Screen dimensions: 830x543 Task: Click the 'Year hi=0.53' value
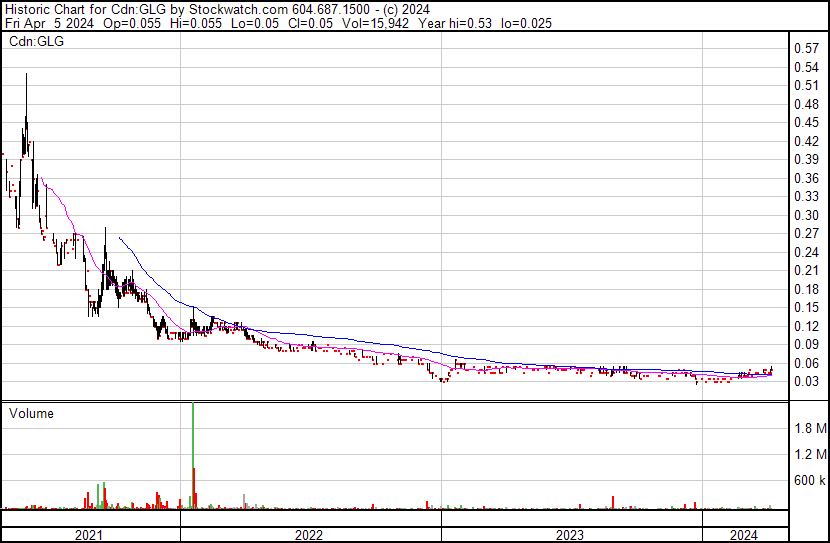[455, 23]
